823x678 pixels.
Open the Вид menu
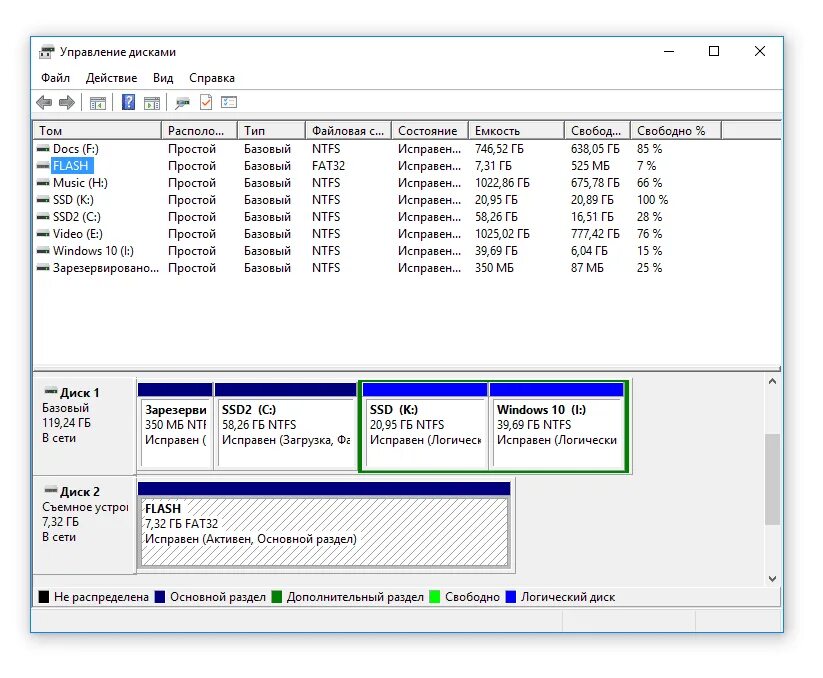click(x=163, y=78)
